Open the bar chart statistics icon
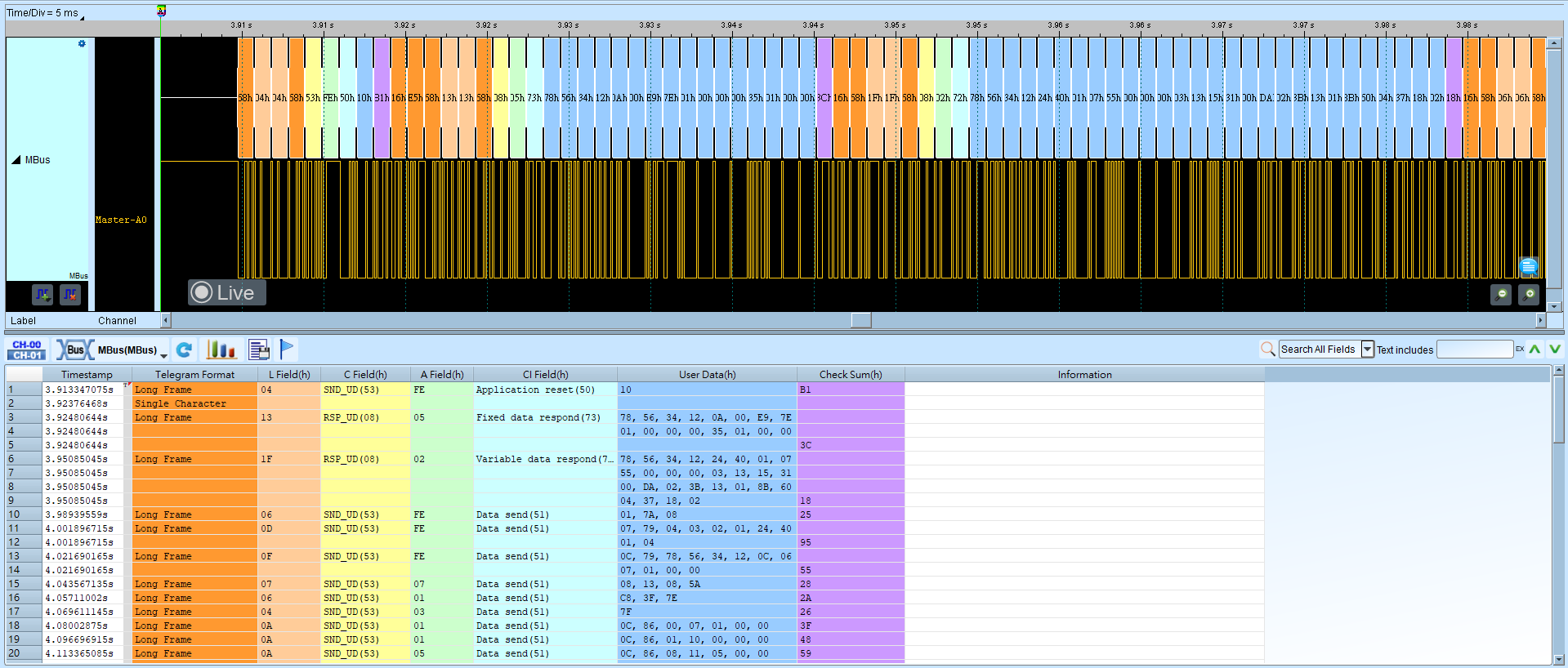Screen dimensions: 1568x668 221,350
